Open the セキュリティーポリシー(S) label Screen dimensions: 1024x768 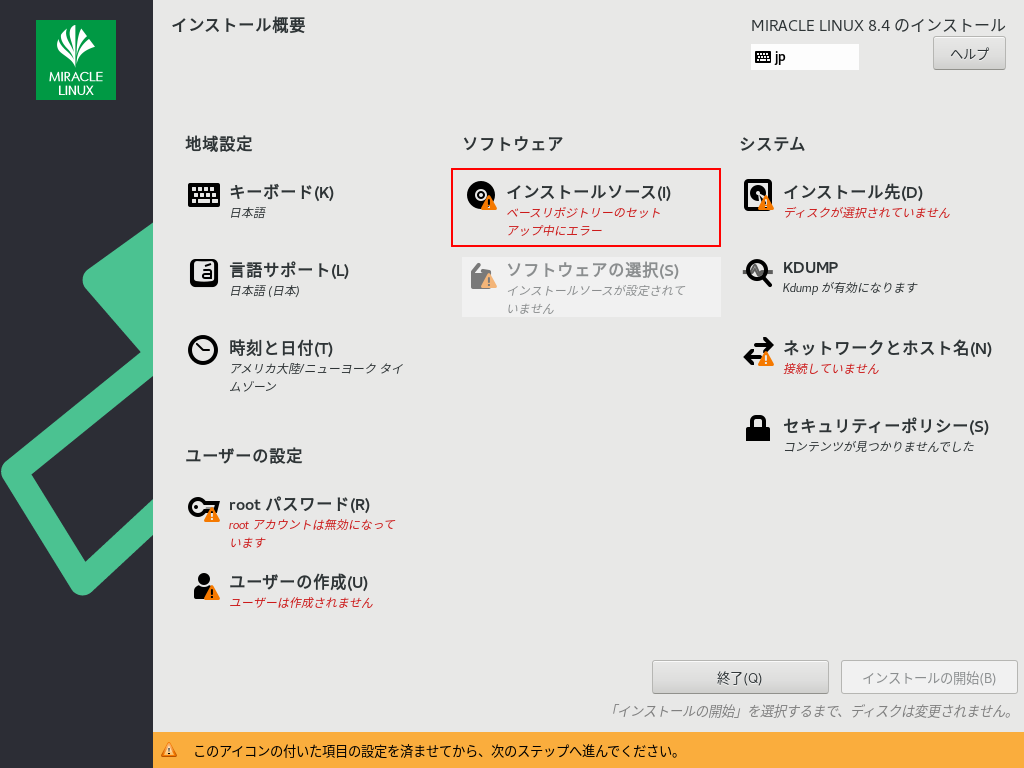885,426
